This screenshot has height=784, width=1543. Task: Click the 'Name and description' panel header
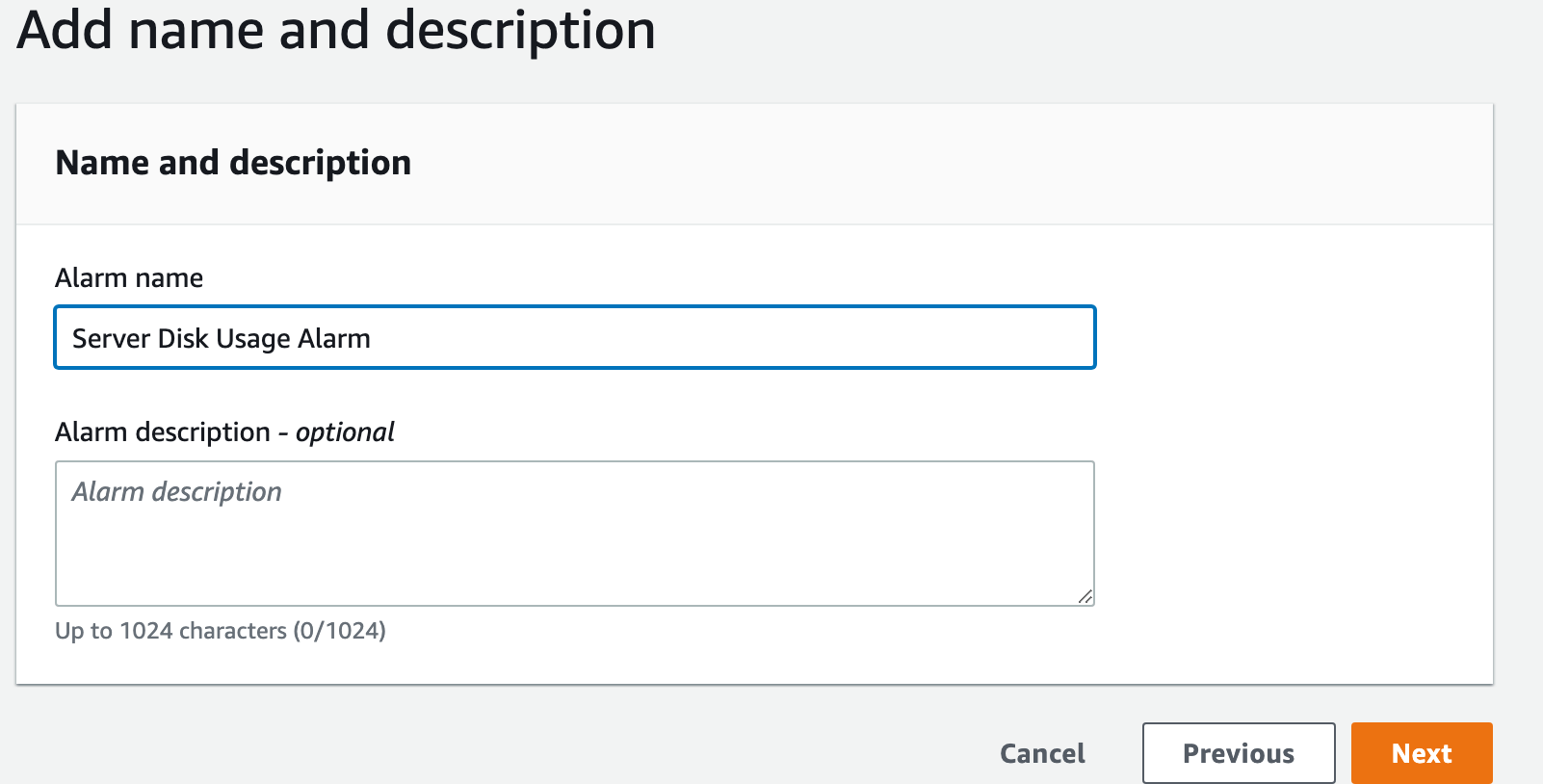[x=233, y=163]
